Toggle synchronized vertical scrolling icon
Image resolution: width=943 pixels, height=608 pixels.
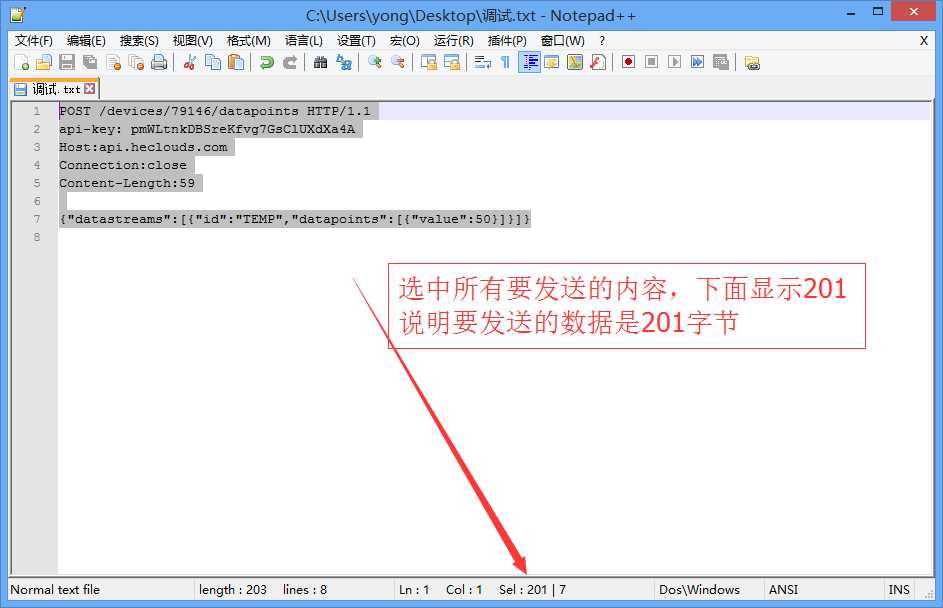(428, 63)
